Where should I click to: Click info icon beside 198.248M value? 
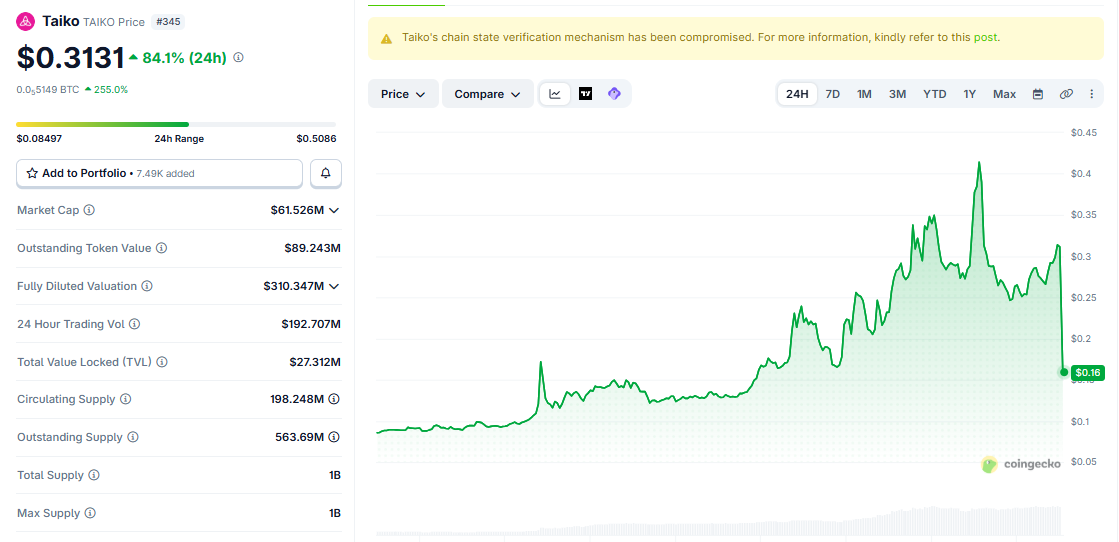tap(334, 399)
